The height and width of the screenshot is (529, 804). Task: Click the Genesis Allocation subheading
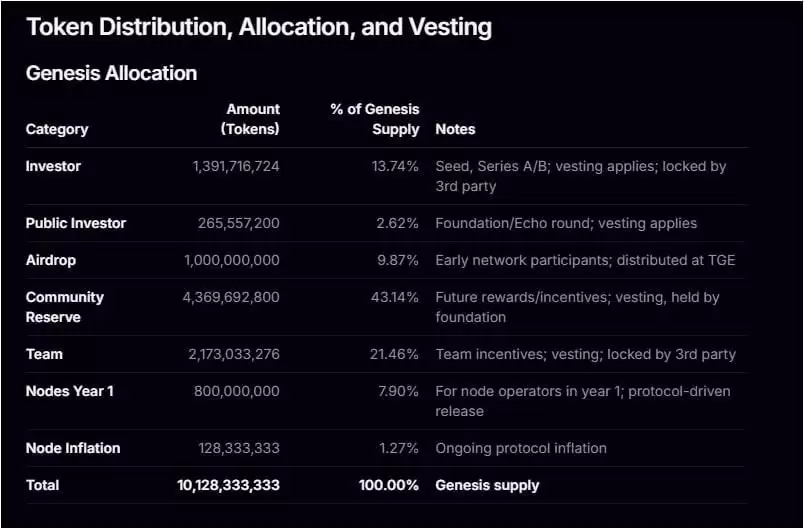[x=111, y=73]
